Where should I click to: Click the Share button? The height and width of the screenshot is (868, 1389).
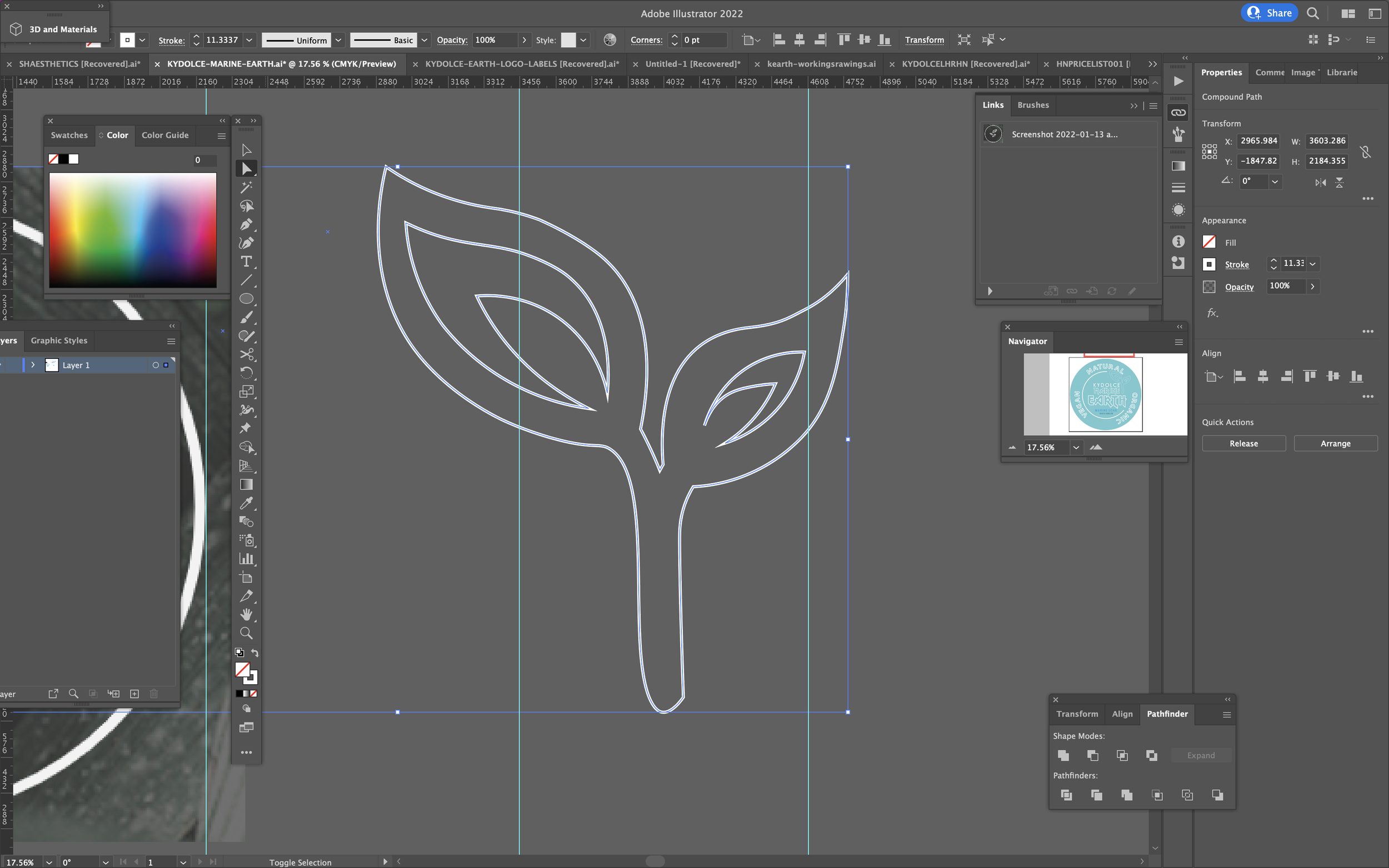(1269, 13)
